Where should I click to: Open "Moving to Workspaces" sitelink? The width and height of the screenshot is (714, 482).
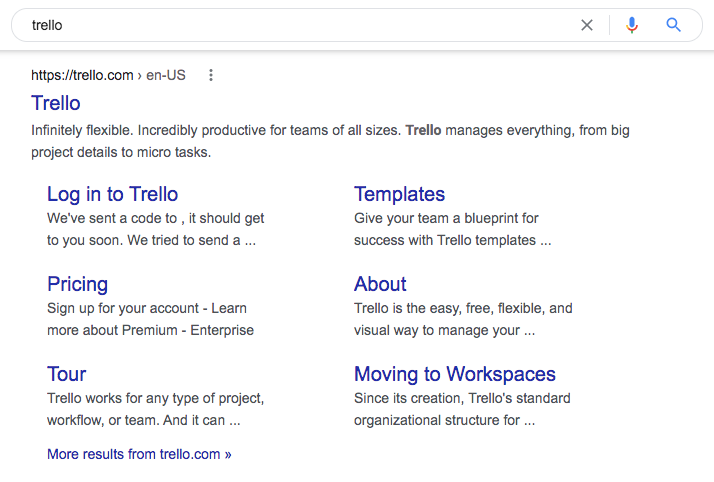pos(454,374)
